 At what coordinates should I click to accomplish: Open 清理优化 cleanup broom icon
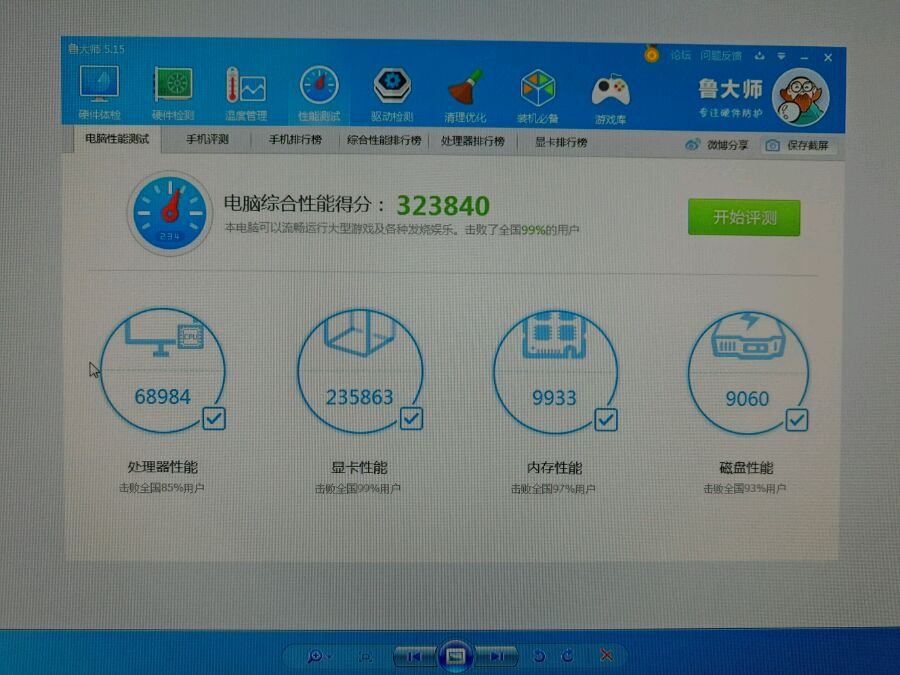coord(465,95)
